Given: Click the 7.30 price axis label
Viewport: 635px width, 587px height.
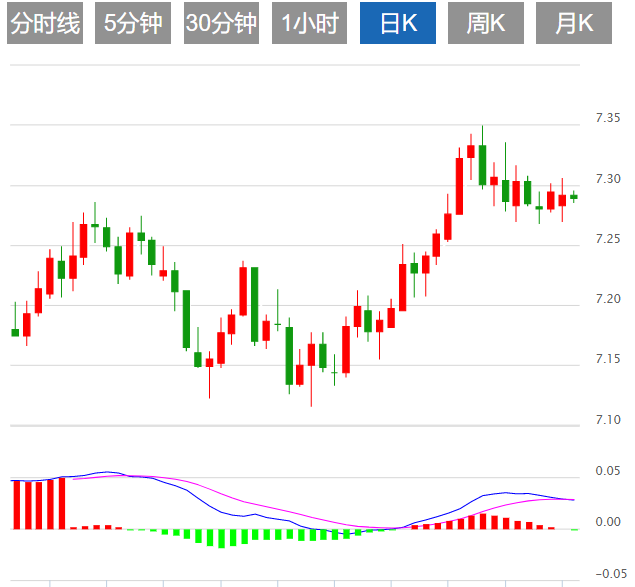Looking at the screenshot, I should point(607,179).
